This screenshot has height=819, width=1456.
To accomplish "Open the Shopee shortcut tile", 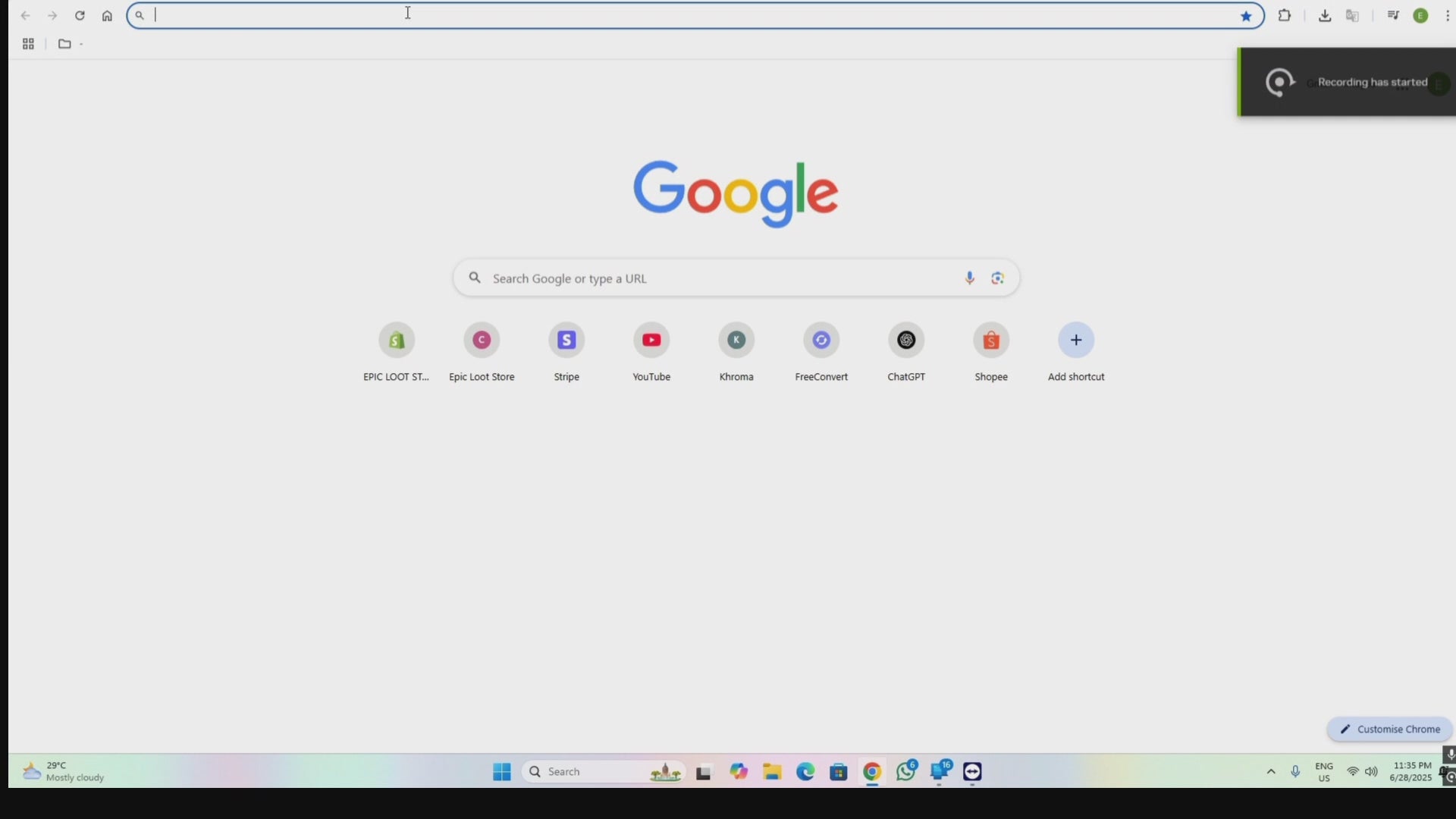I will pos(991,340).
